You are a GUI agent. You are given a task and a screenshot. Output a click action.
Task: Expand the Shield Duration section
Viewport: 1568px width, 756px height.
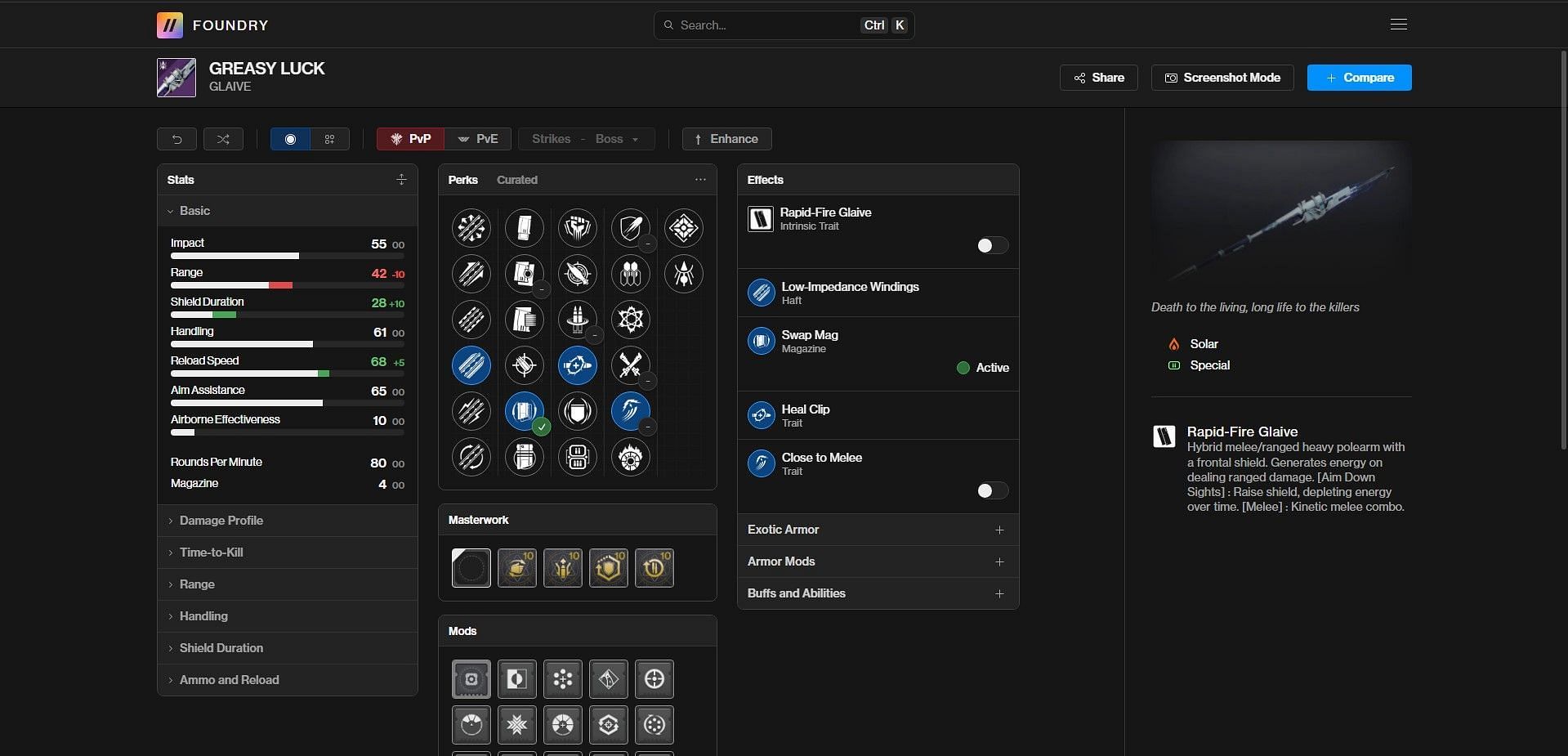coord(288,648)
